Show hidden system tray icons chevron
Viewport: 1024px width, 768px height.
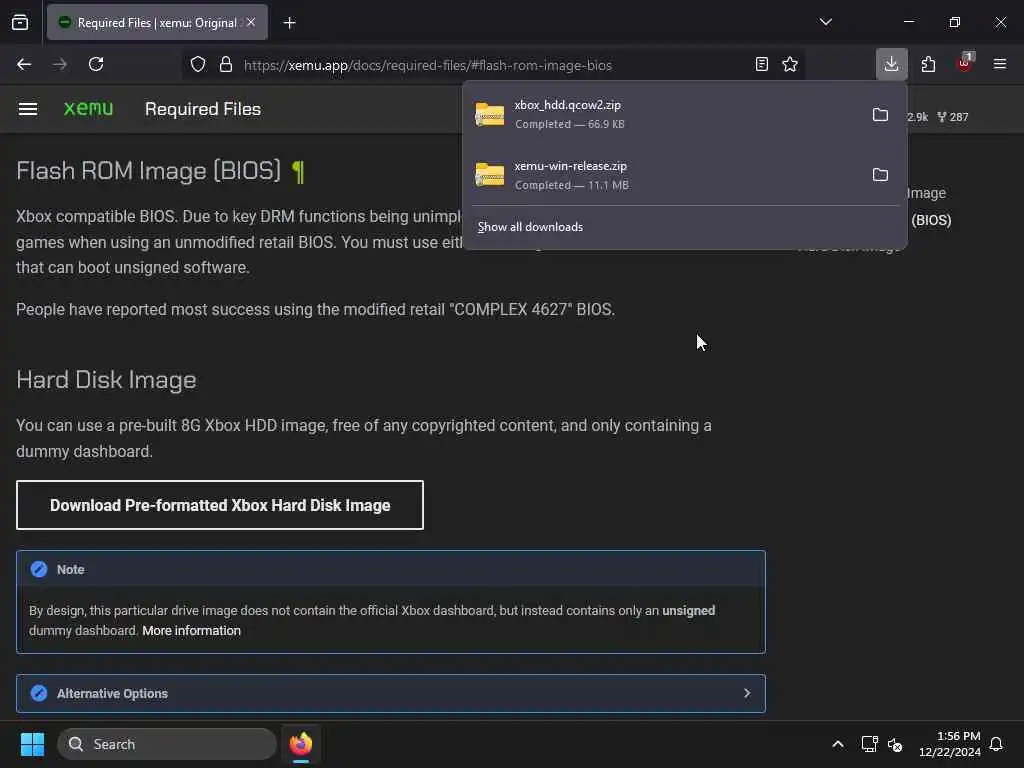tap(838, 744)
